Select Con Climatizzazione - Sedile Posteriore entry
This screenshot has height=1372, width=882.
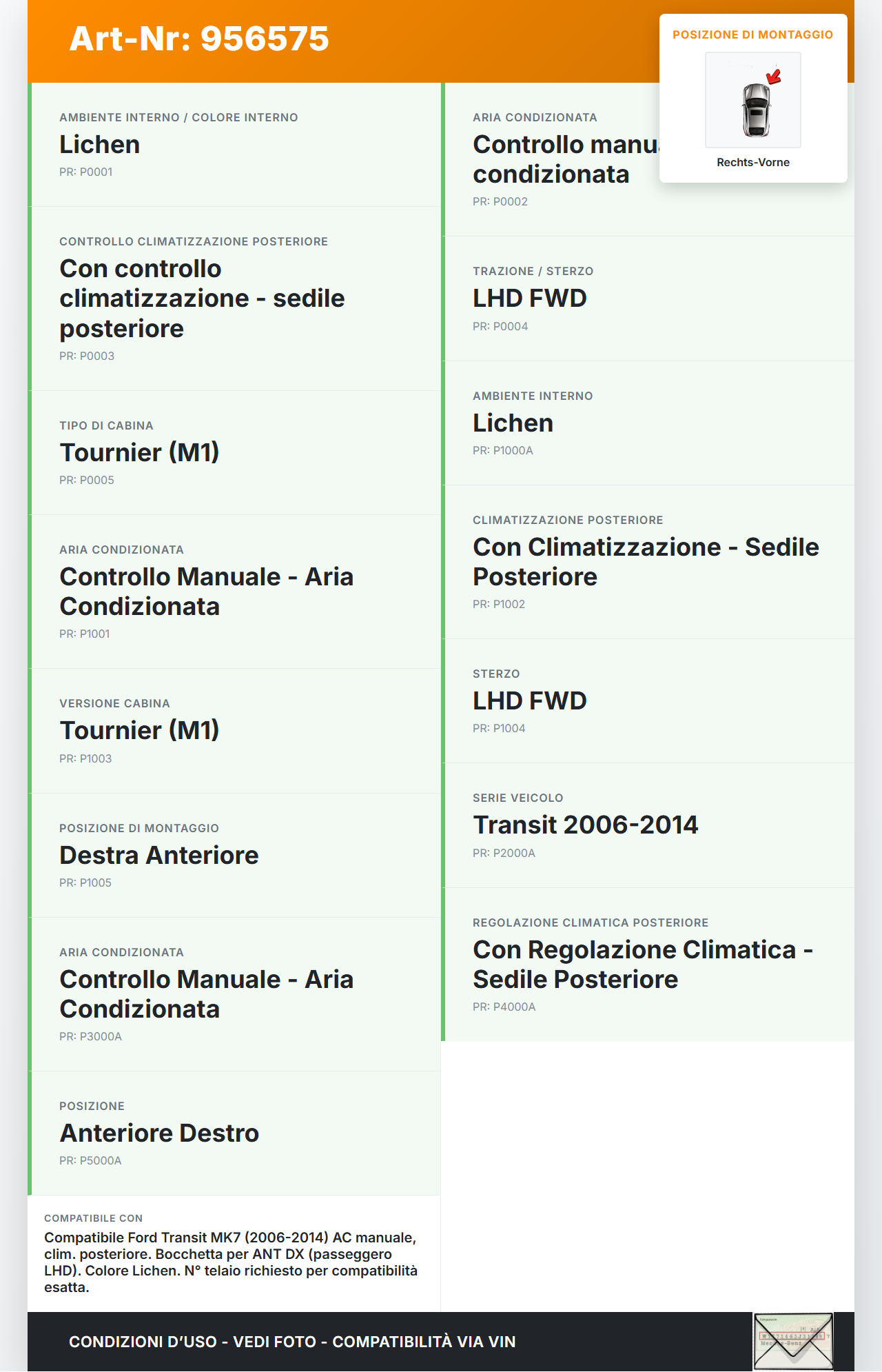(x=648, y=561)
